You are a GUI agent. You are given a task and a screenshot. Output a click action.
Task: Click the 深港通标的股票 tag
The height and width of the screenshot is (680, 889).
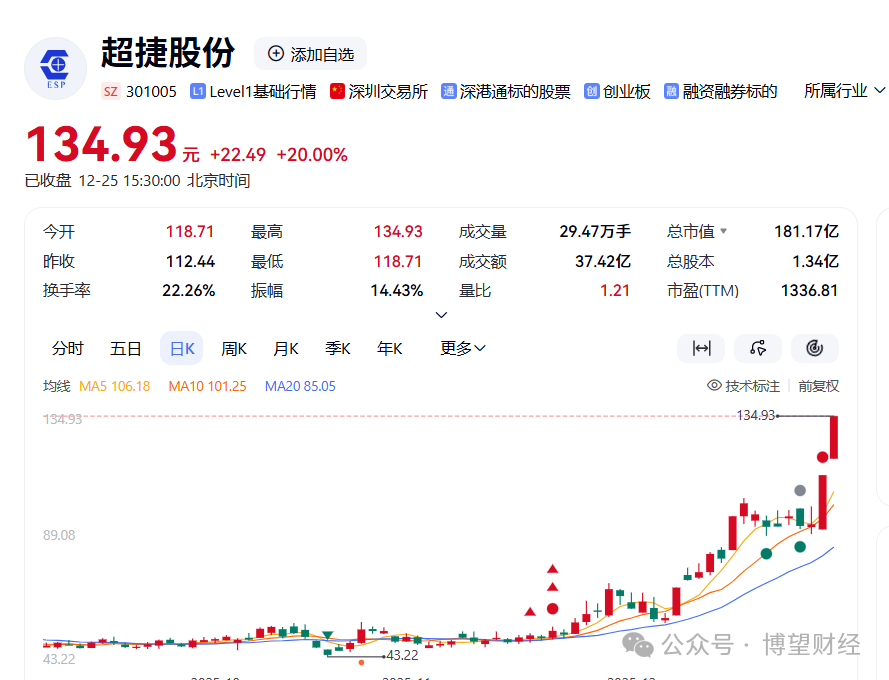coord(505,91)
